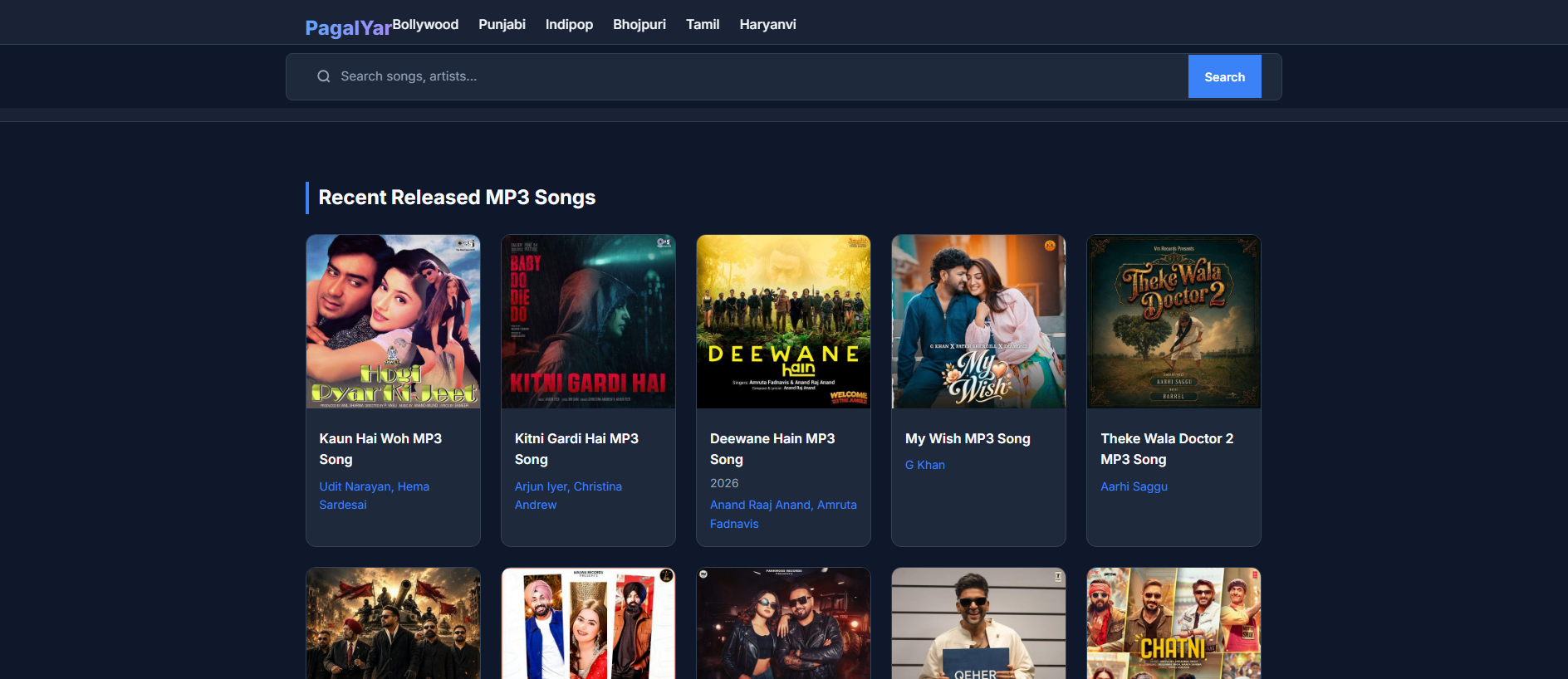Select the Indipop menu item
The width and height of the screenshot is (1568, 679).
pos(569,25)
